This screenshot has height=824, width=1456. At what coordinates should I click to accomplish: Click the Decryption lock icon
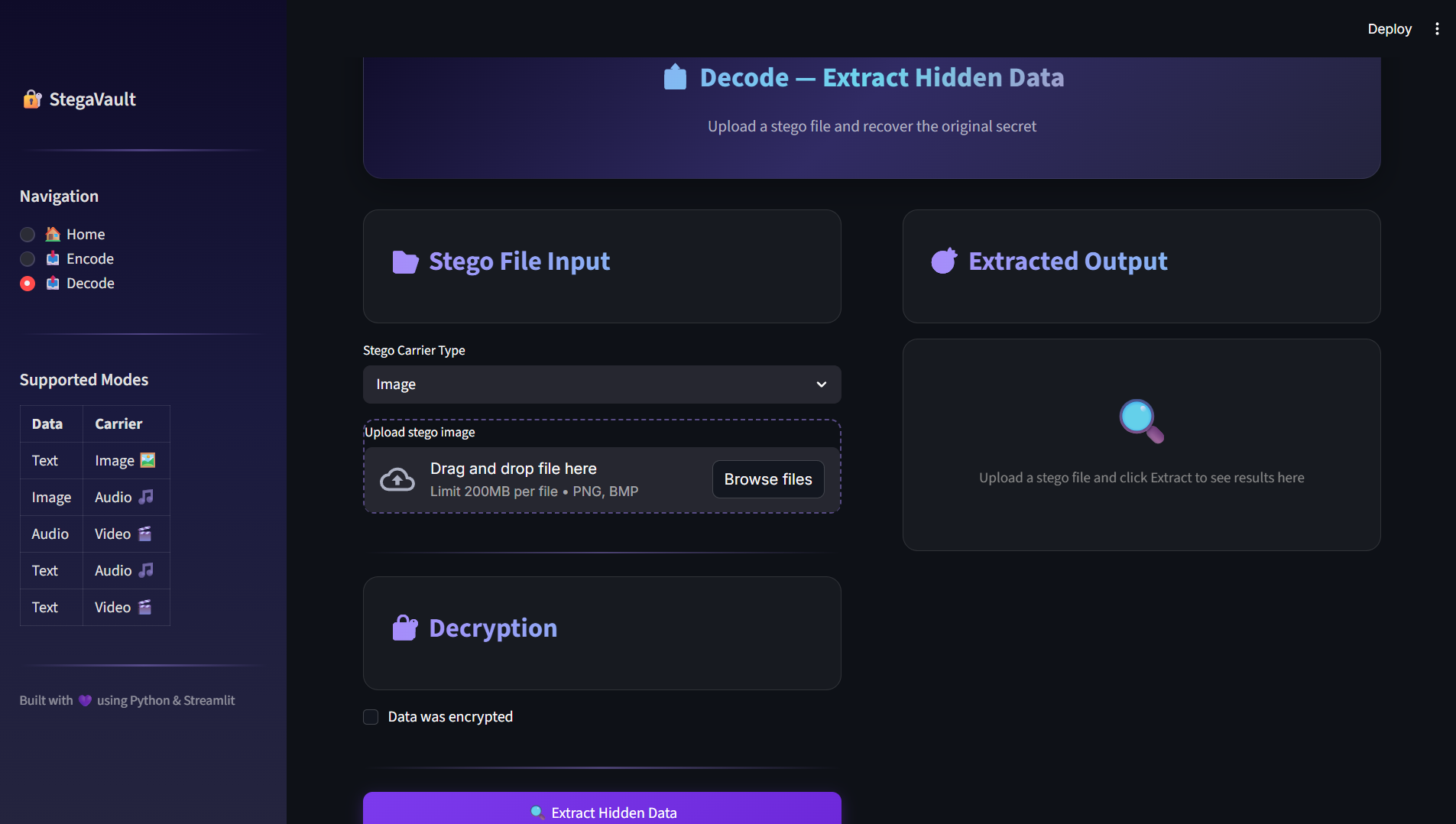pos(405,628)
